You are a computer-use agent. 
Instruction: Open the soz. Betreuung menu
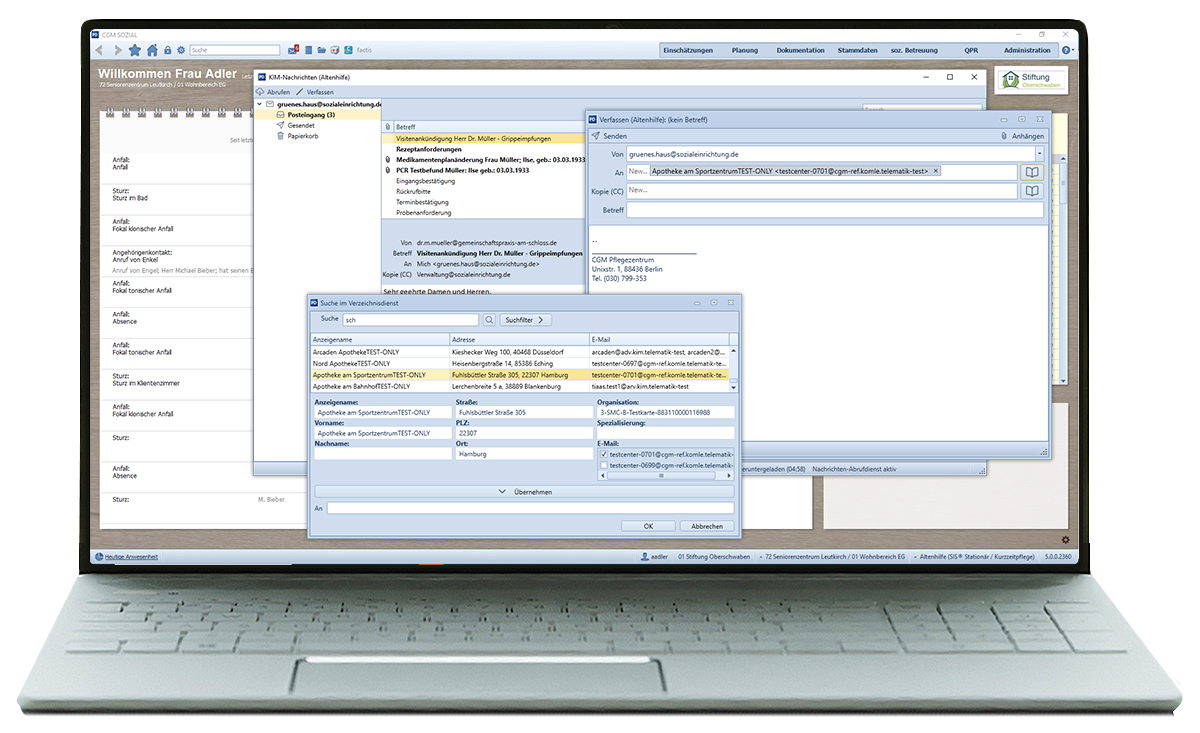[x=914, y=50]
